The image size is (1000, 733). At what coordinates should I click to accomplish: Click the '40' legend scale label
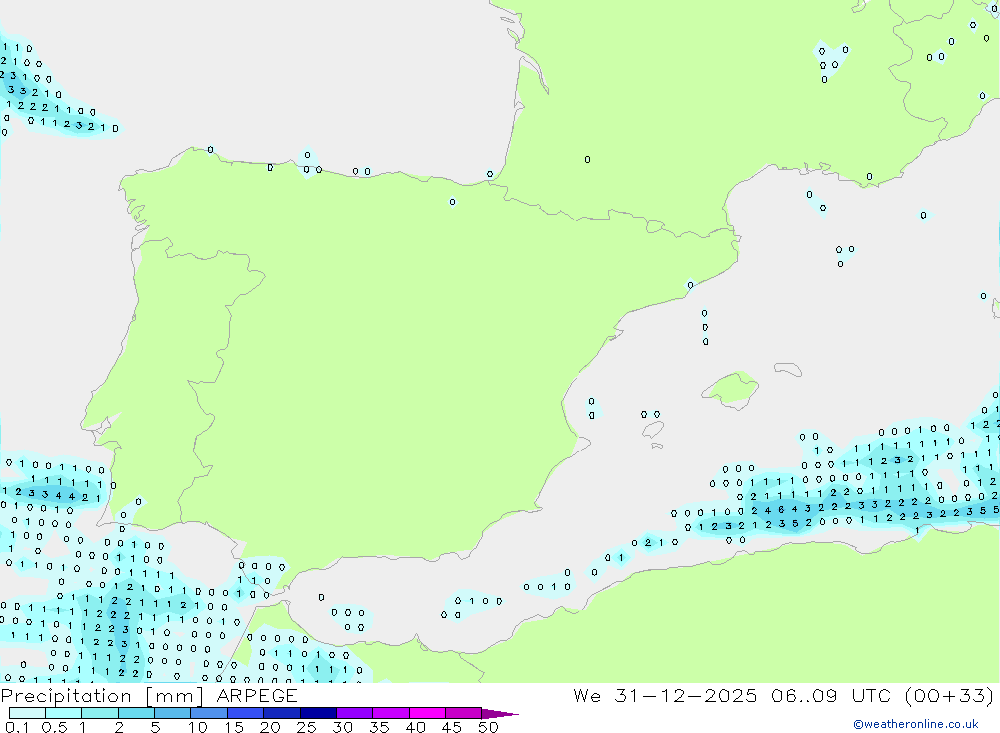tap(415, 727)
